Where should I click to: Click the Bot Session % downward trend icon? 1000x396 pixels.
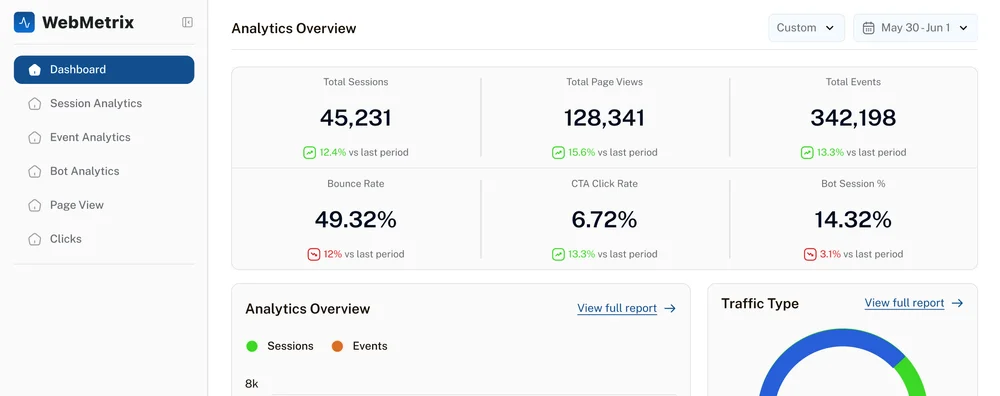810,254
